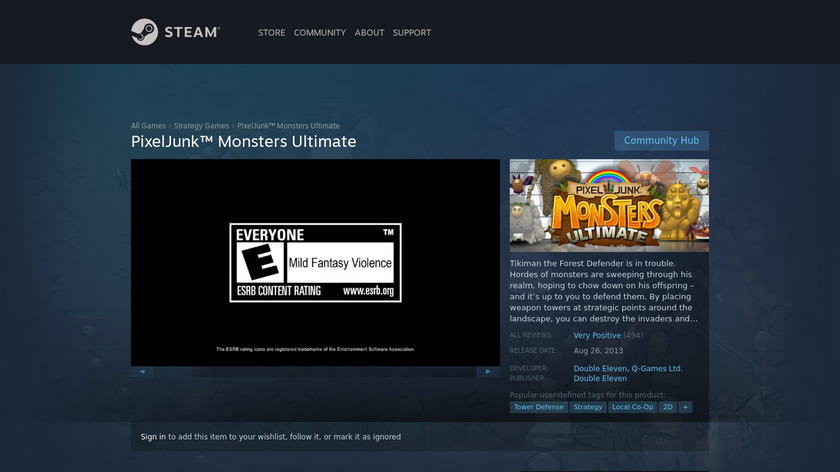This screenshot has width=840, height=472.
Task: Open the COMMUNITY menu
Action: point(320,33)
